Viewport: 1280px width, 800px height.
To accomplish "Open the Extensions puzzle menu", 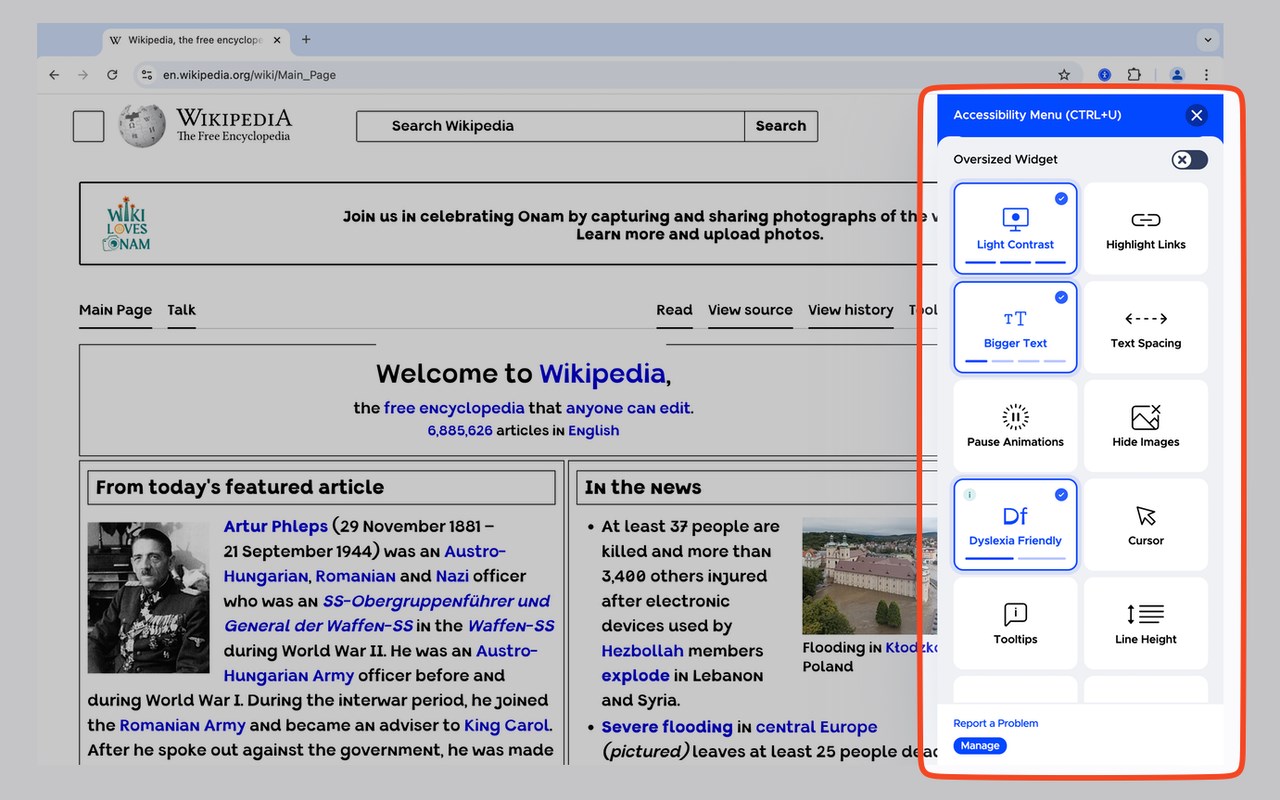I will pyautogui.click(x=1134, y=75).
